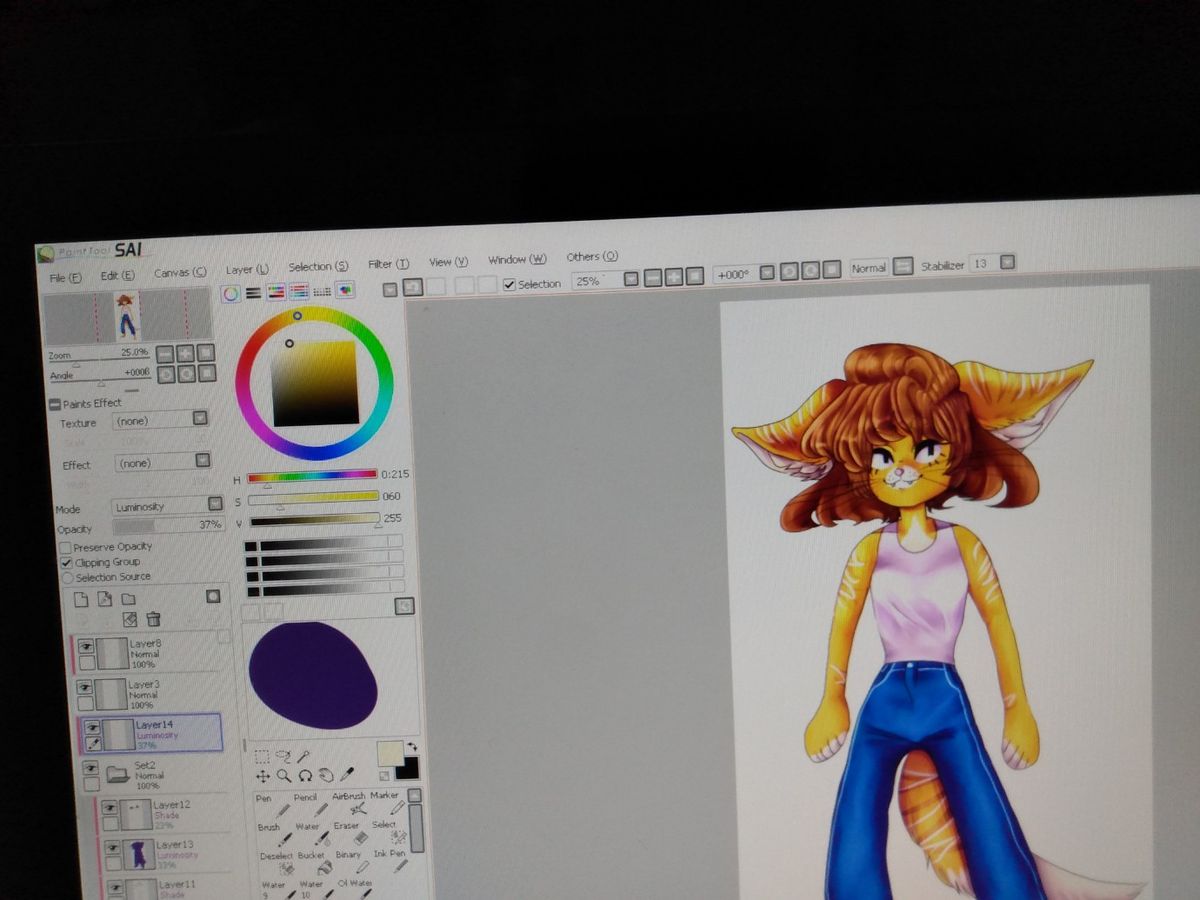Screen dimensions: 1200x900
Task: Open the Effect dropdown
Action: (163, 463)
